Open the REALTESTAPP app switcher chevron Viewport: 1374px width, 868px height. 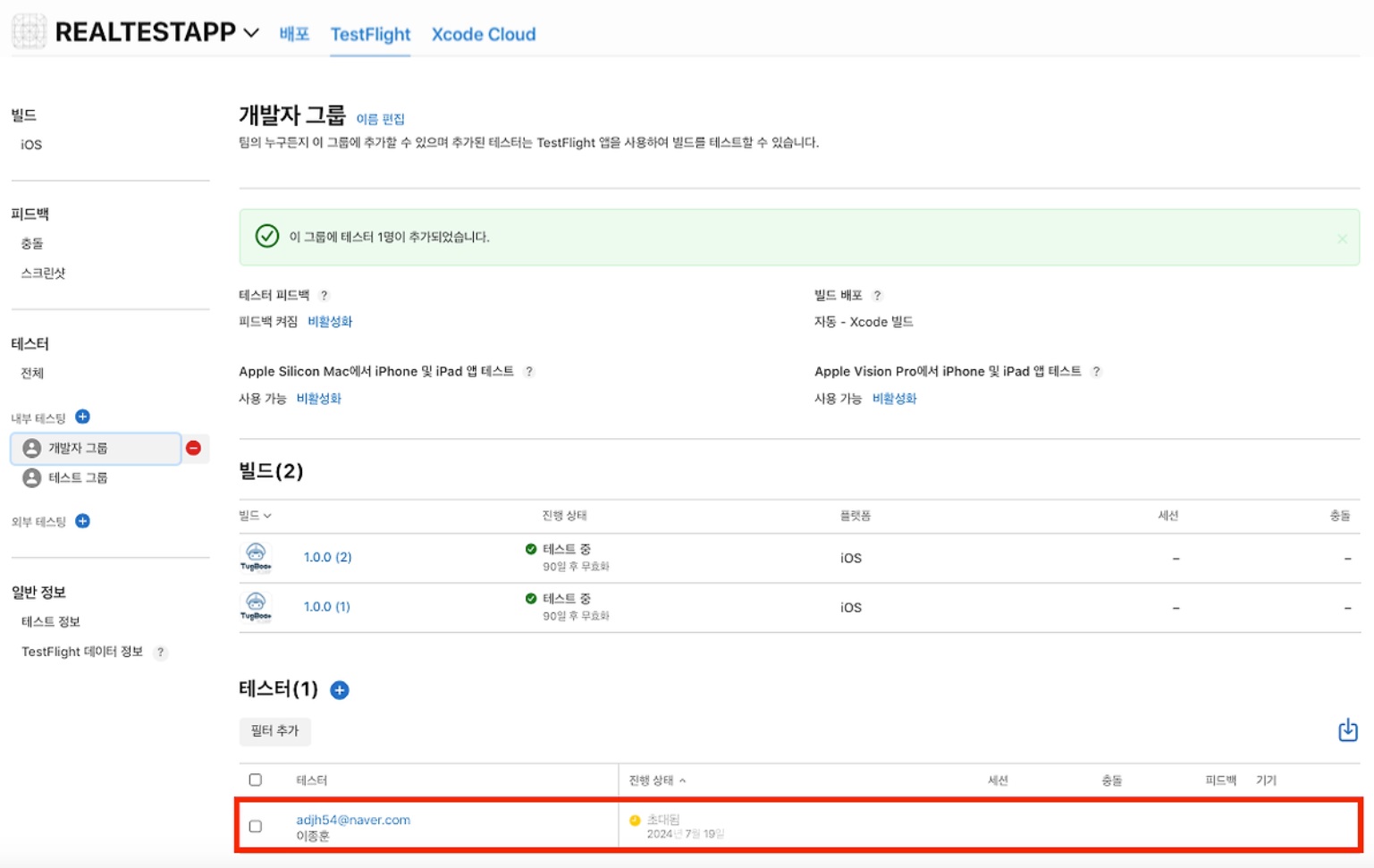coord(251,33)
